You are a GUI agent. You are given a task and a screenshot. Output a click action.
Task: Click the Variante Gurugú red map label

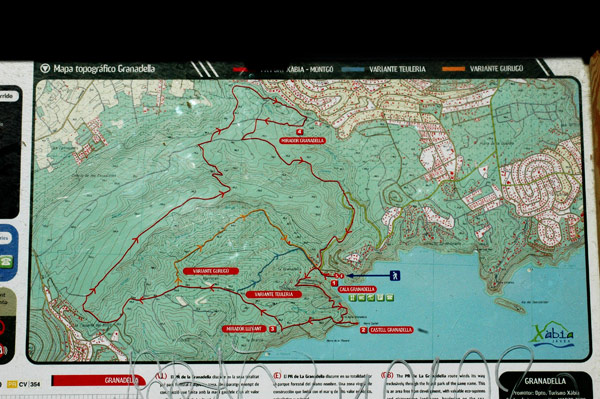pyautogui.click(x=211, y=271)
